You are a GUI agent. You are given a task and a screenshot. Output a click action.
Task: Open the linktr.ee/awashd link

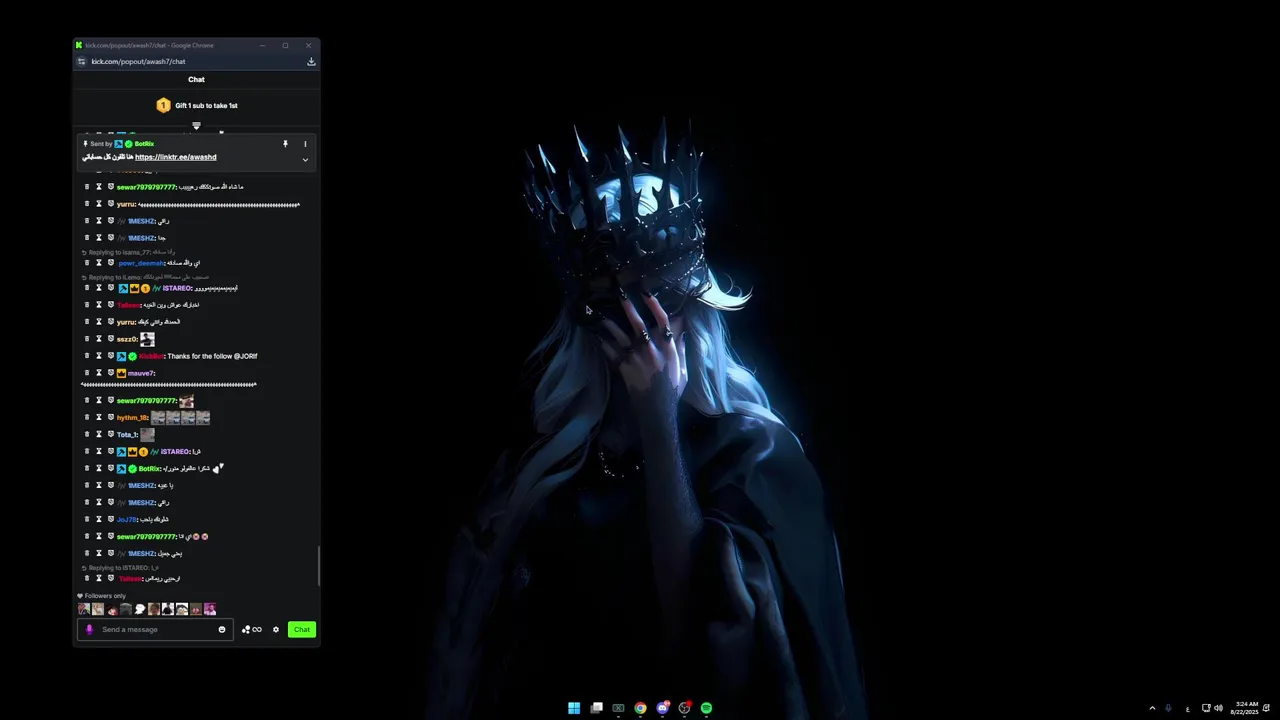[176, 157]
